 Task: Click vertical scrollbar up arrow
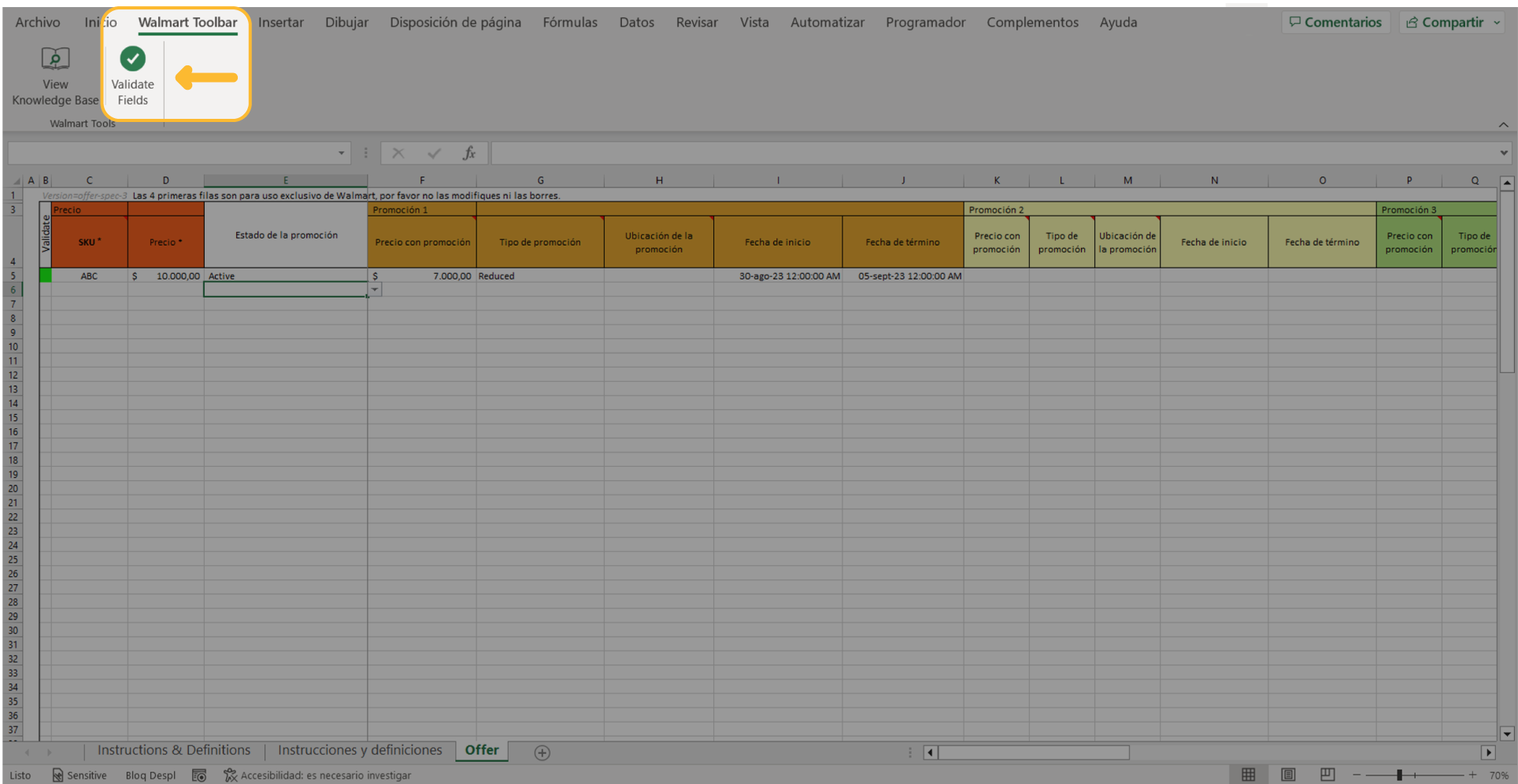point(1507,183)
